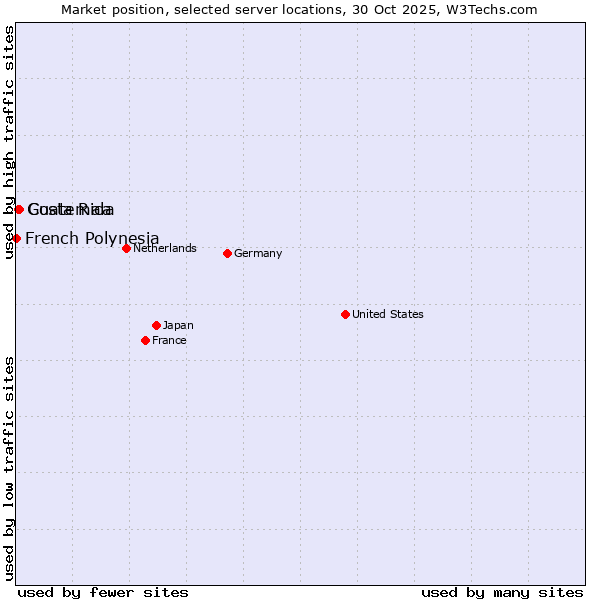Click the empty plot area below United States
The height and width of the screenshot is (600, 600).
tap(345, 450)
